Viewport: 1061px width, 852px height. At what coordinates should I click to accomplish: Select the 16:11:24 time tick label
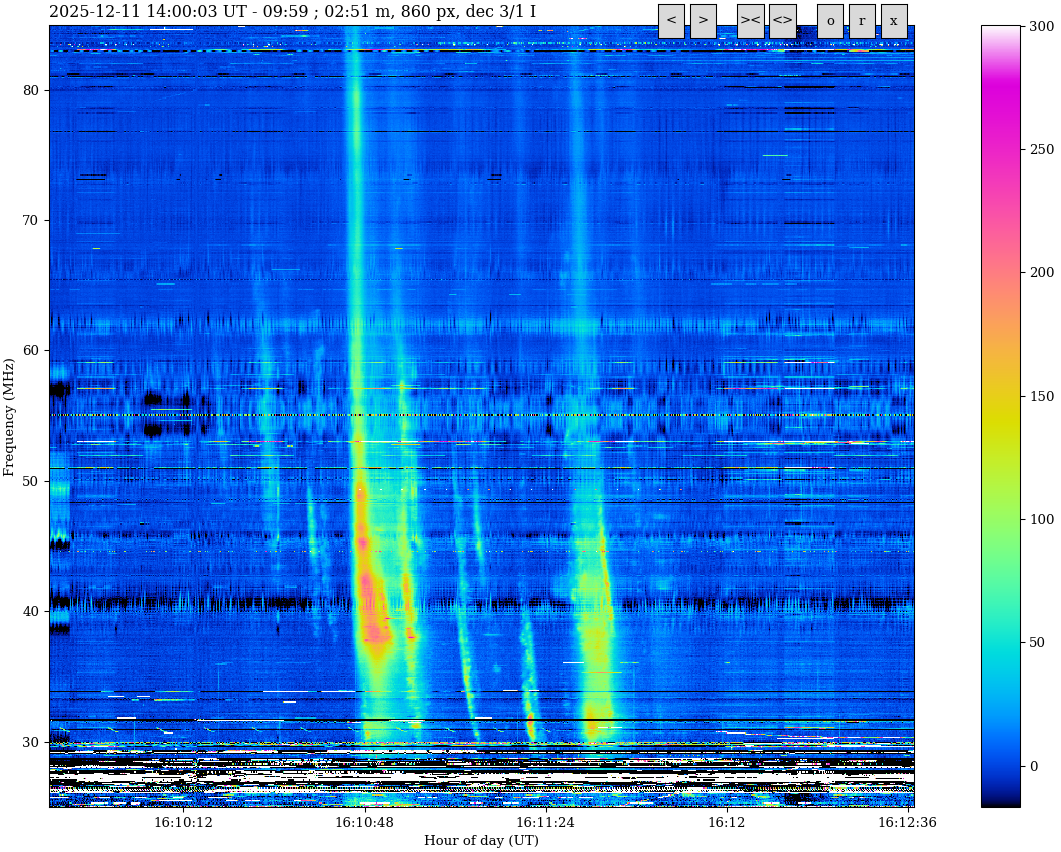(x=545, y=823)
